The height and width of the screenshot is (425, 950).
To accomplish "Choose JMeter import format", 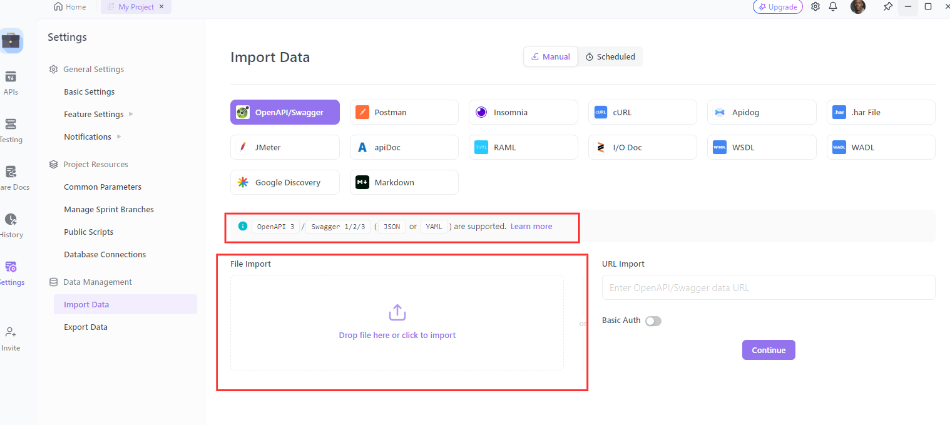I will 285,147.
